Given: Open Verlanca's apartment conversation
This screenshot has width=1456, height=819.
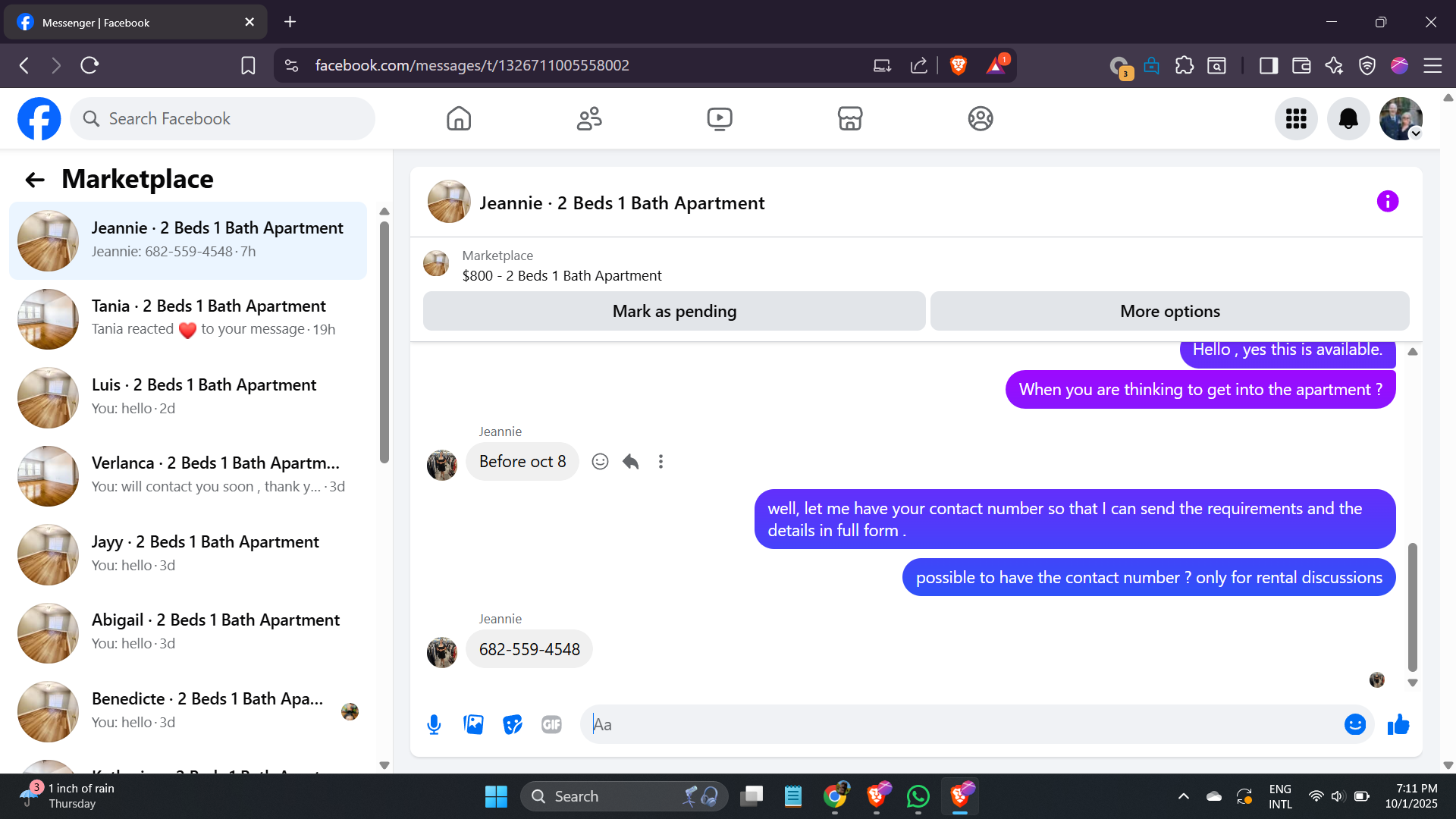Looking at the screenshot, I should click(188, 475).
